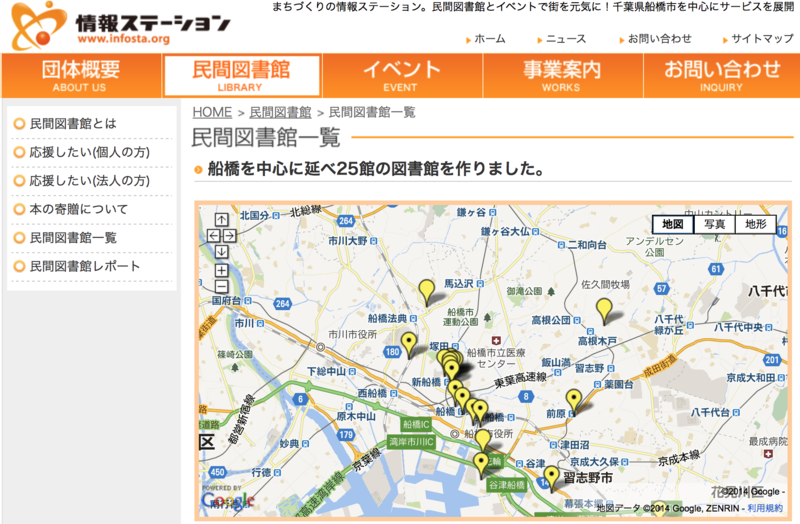The image size is (800, 524).
Task: Click the 八千代台 station label on map
Action: (x=711, y=412)
